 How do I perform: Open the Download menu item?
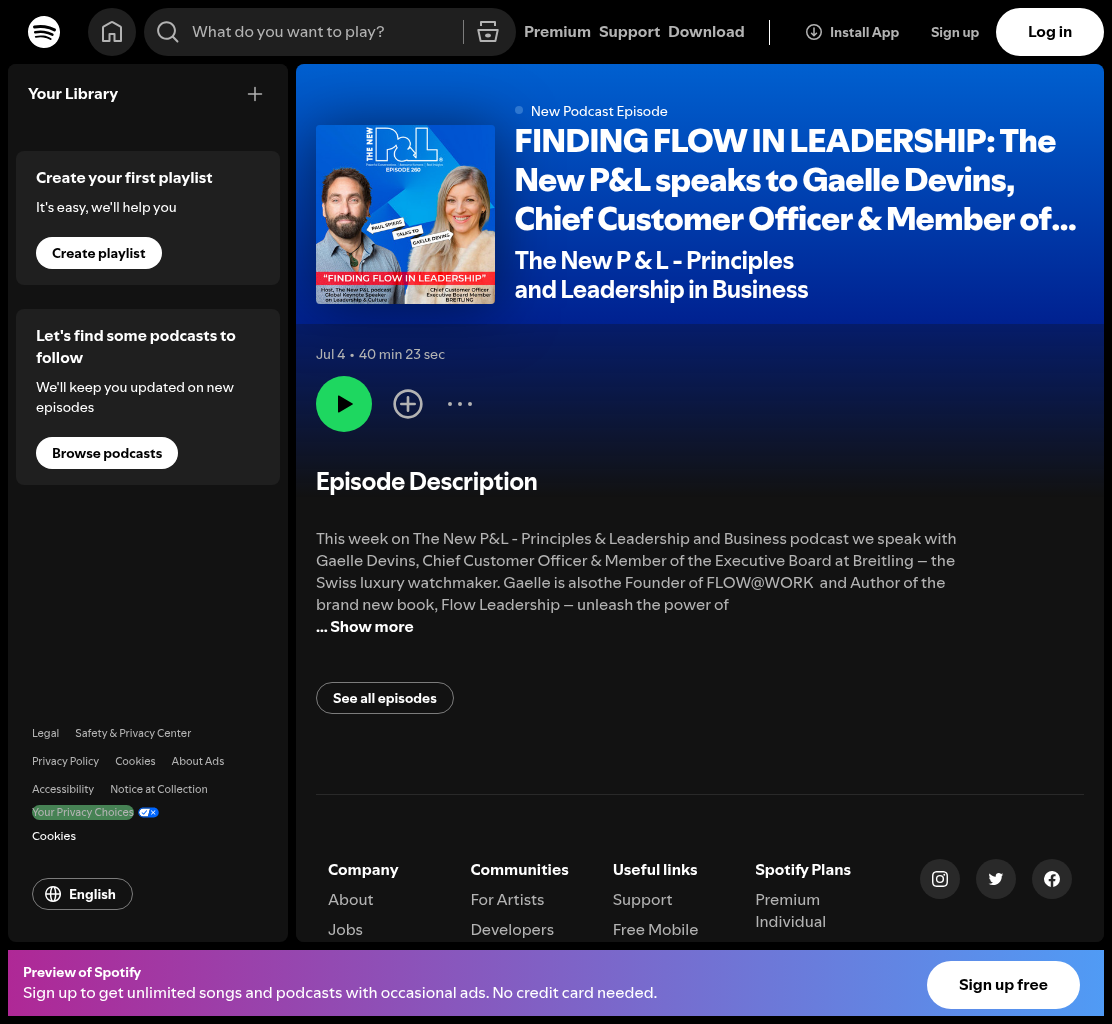tap(706, 32)
